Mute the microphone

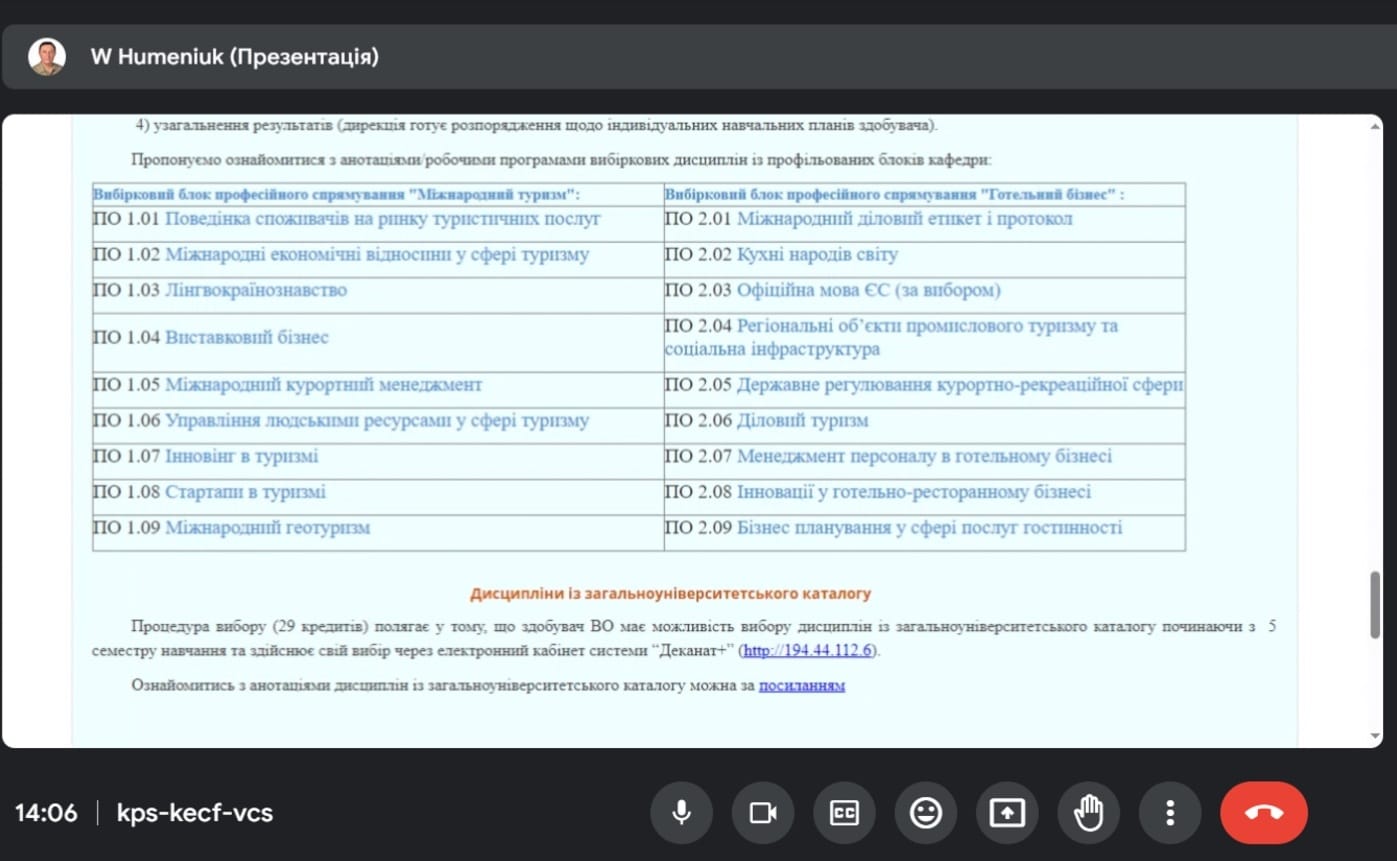point(681,813)
